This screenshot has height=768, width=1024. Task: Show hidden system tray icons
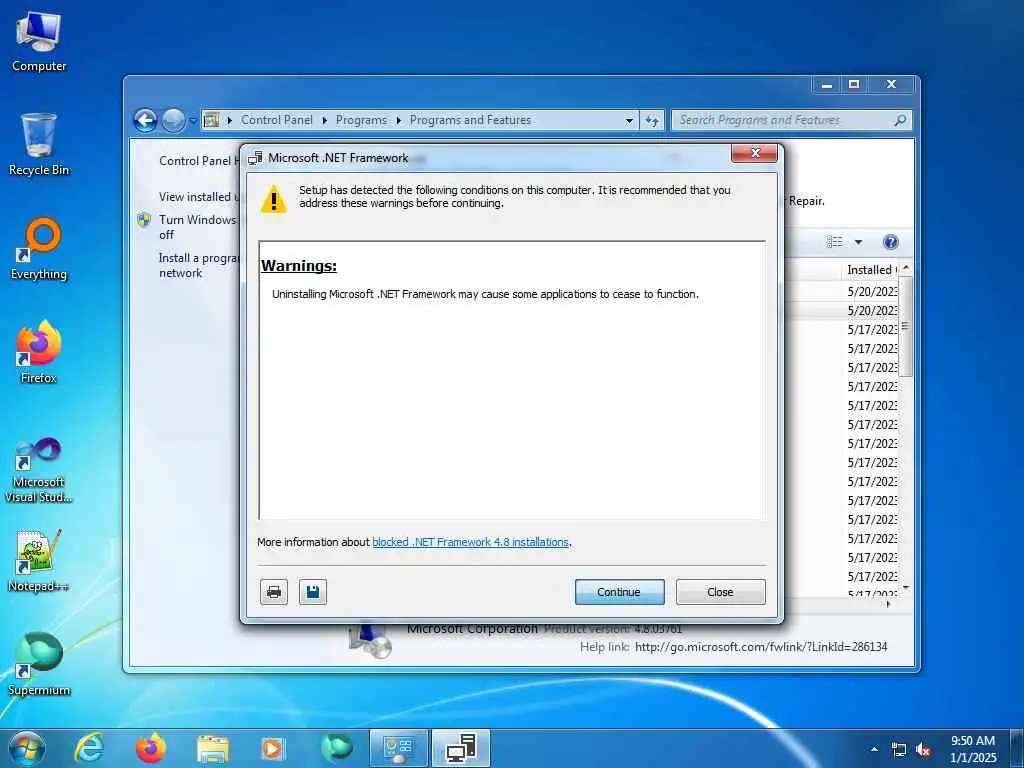[x=874, y=749]
